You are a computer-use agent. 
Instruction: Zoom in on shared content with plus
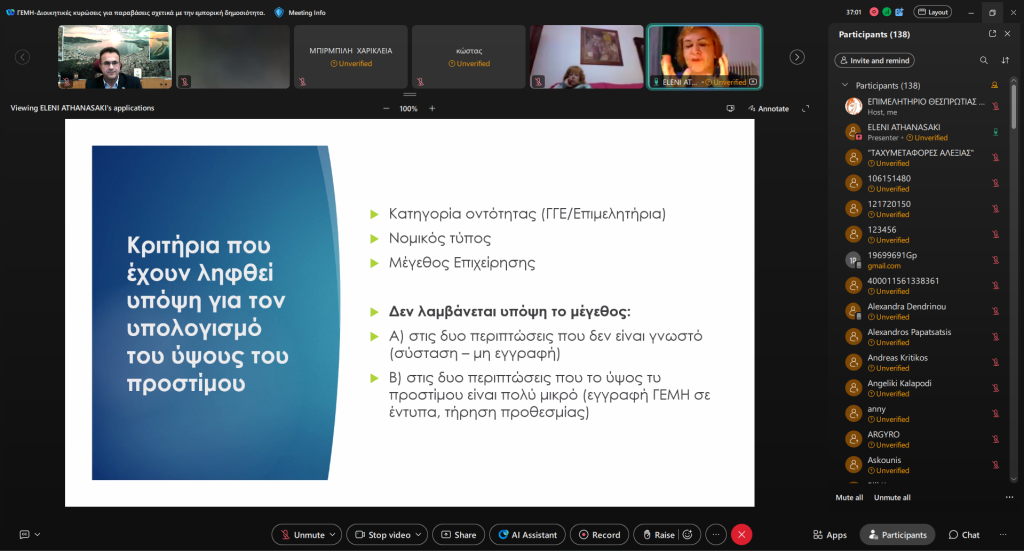coord(432,108)
